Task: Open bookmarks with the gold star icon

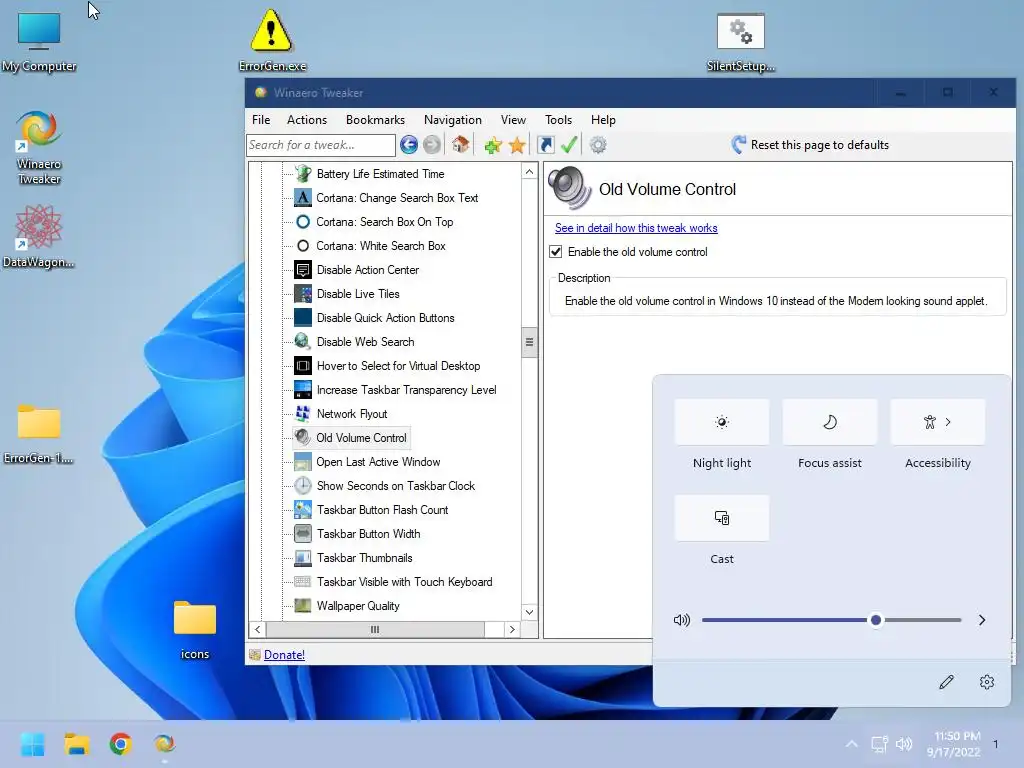Action: pos(517,145)
